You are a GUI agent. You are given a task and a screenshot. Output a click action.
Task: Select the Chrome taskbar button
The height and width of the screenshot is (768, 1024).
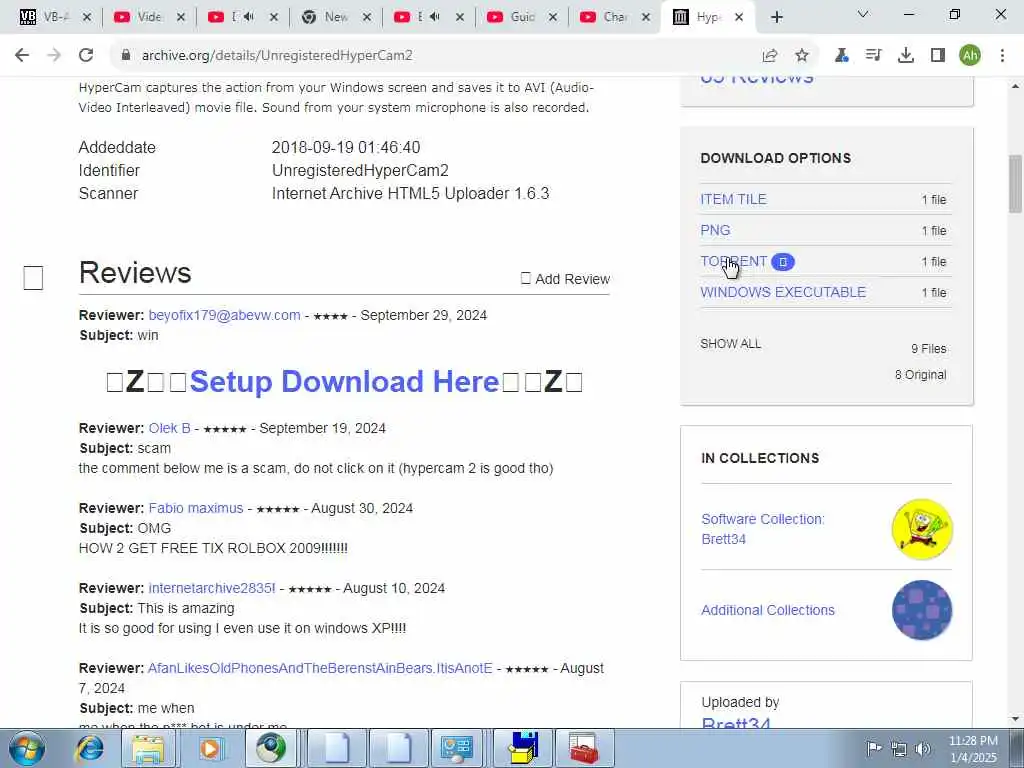coord(271,748)
